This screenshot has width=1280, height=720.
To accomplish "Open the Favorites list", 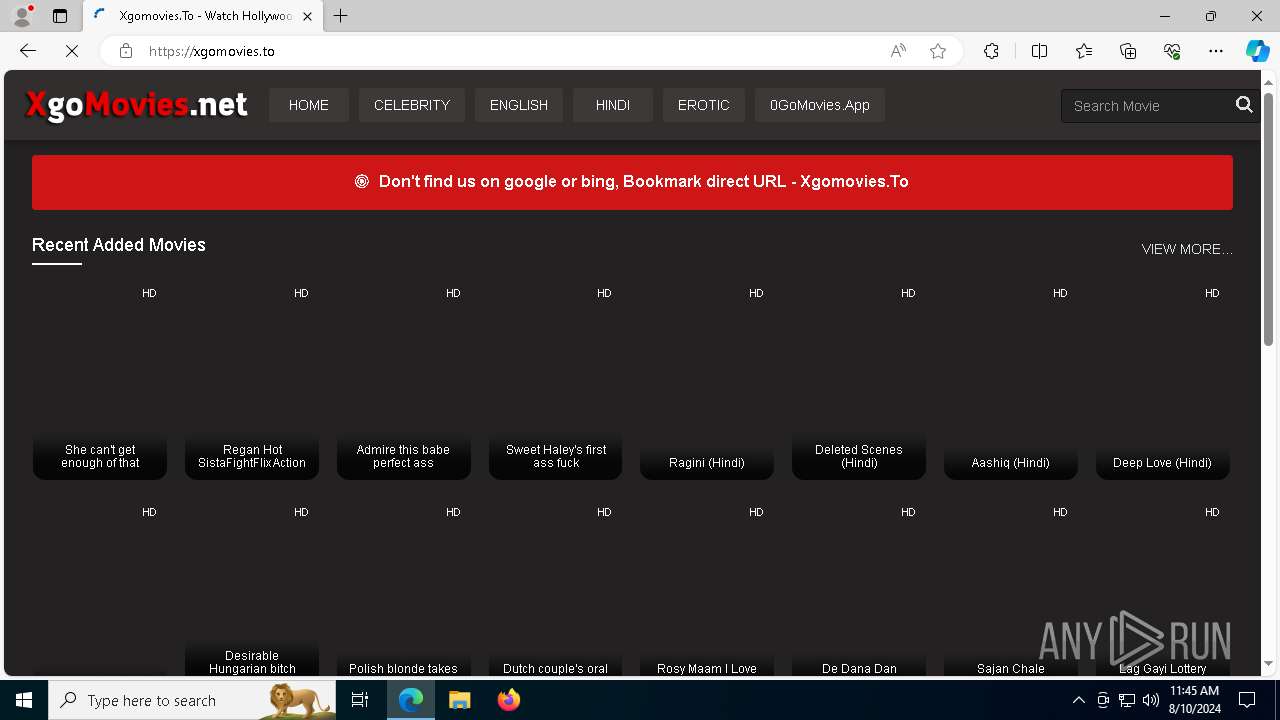I will click(x=1084, y=51).
